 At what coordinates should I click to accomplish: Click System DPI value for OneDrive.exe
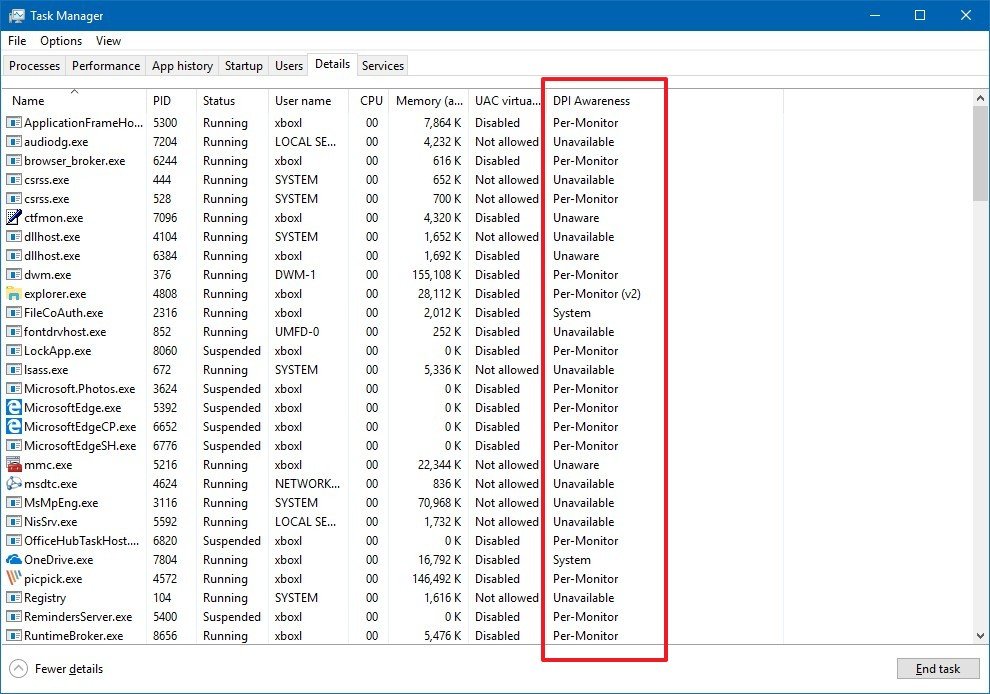[x=571, y=559]
